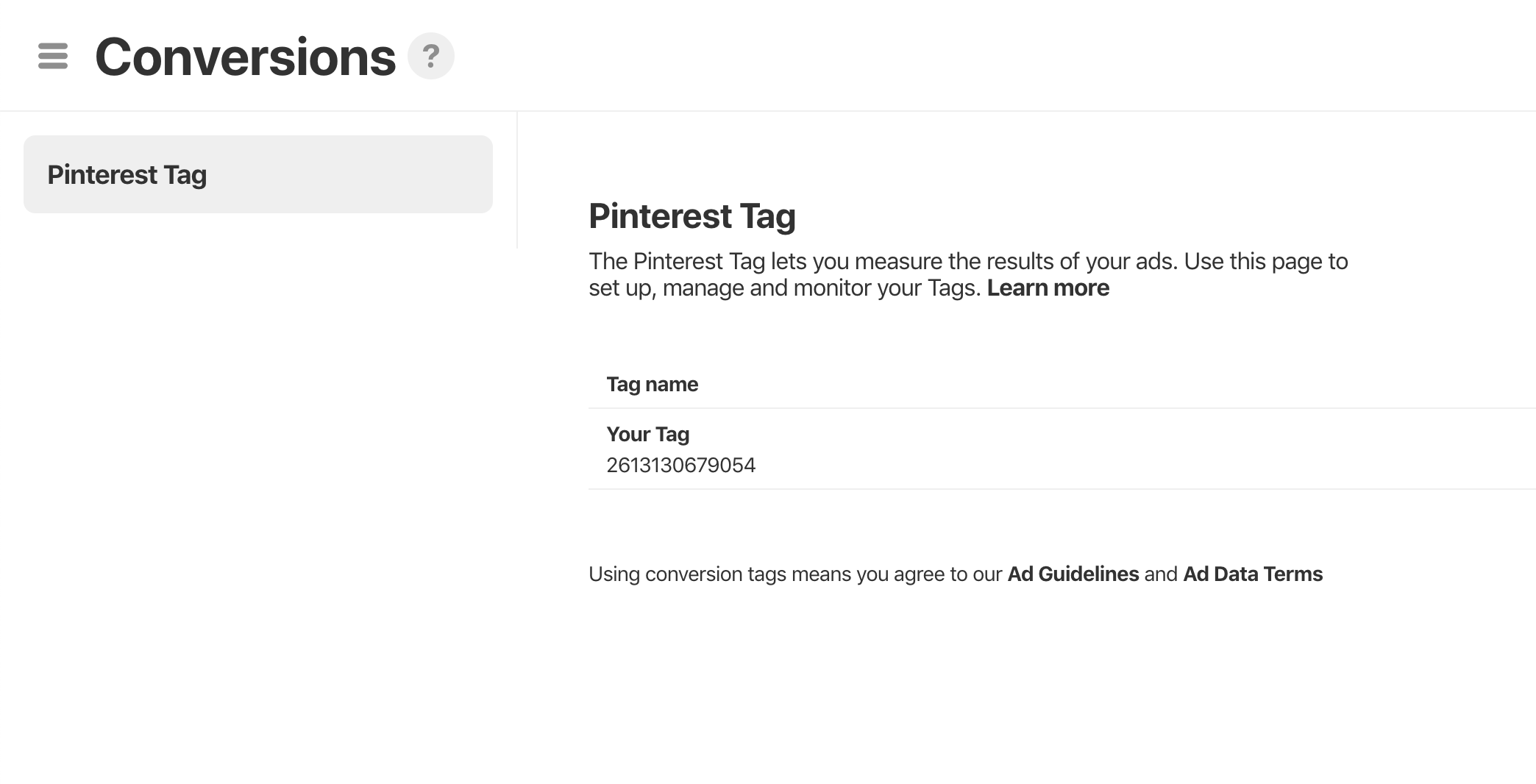
Task: Click the Tag name column header
Action: click(652, 384)
